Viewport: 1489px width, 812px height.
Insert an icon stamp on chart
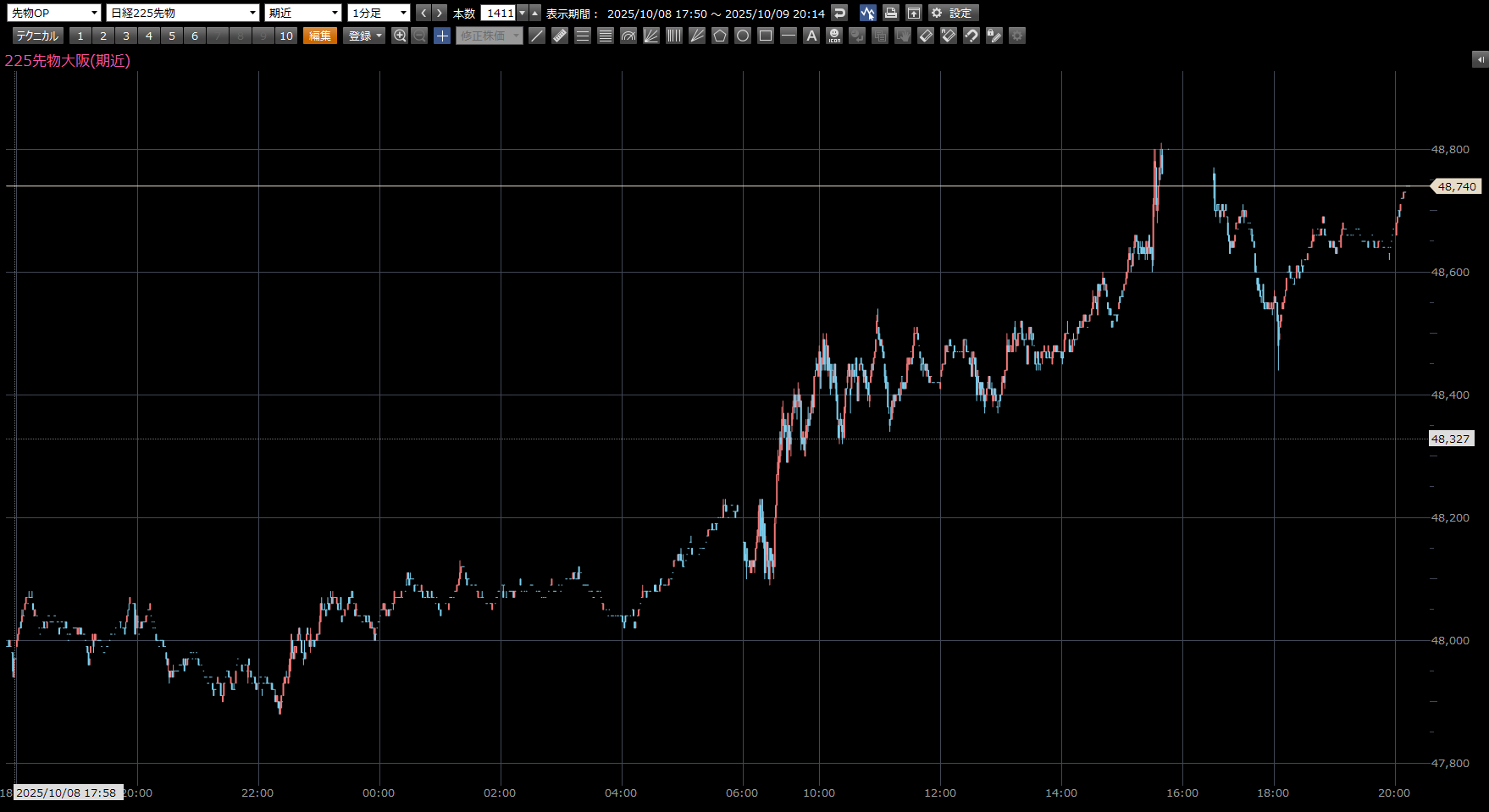point(834,36)
